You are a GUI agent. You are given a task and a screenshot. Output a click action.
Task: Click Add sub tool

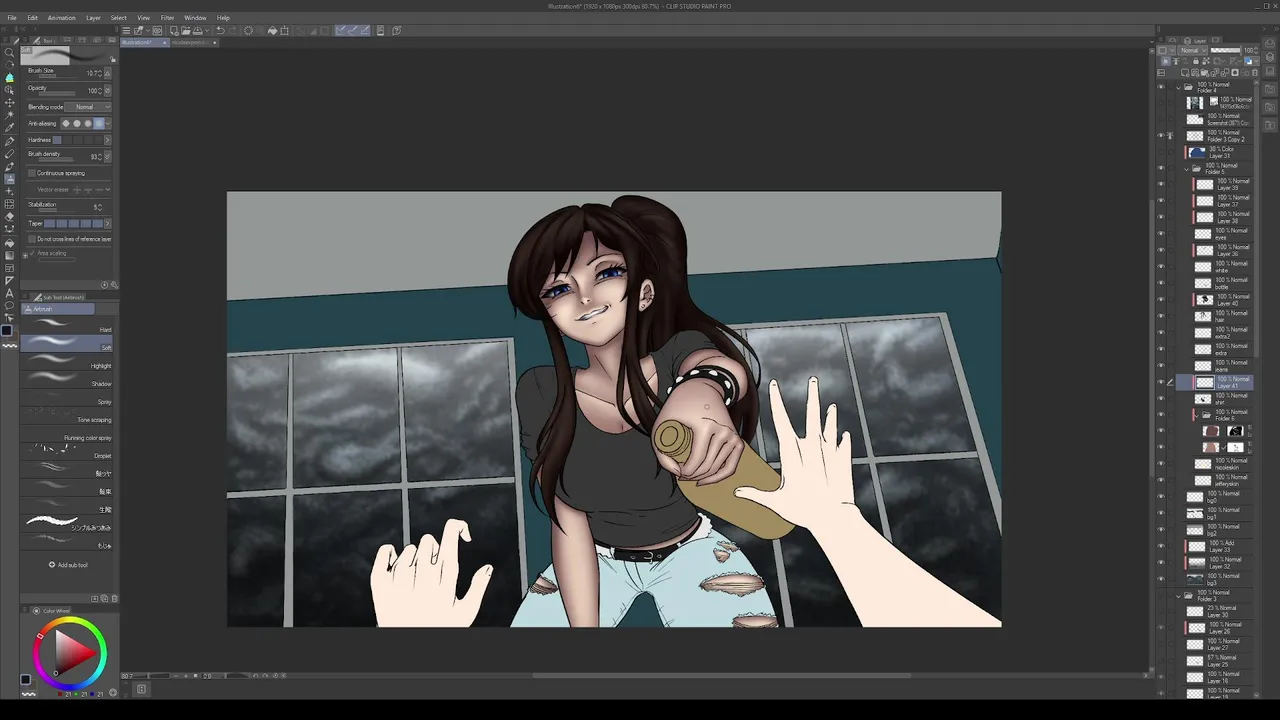point(69,565)
